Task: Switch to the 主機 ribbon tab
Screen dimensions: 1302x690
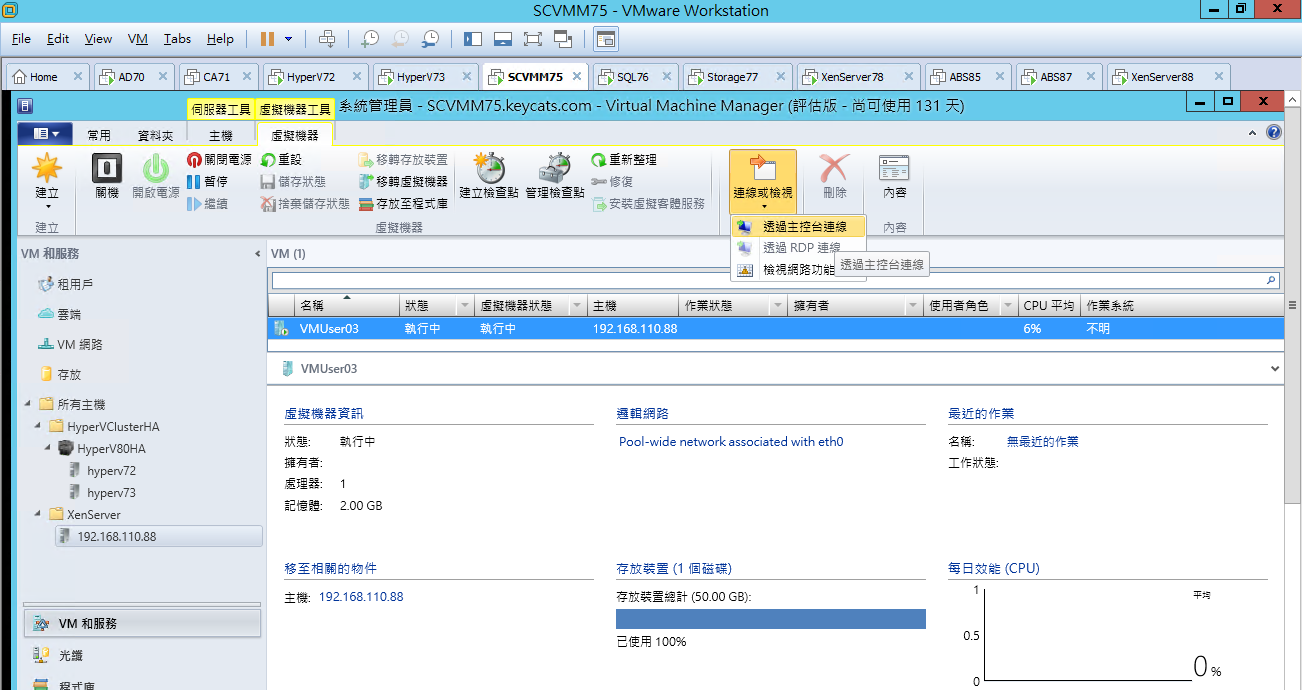Action: (221, 135)
